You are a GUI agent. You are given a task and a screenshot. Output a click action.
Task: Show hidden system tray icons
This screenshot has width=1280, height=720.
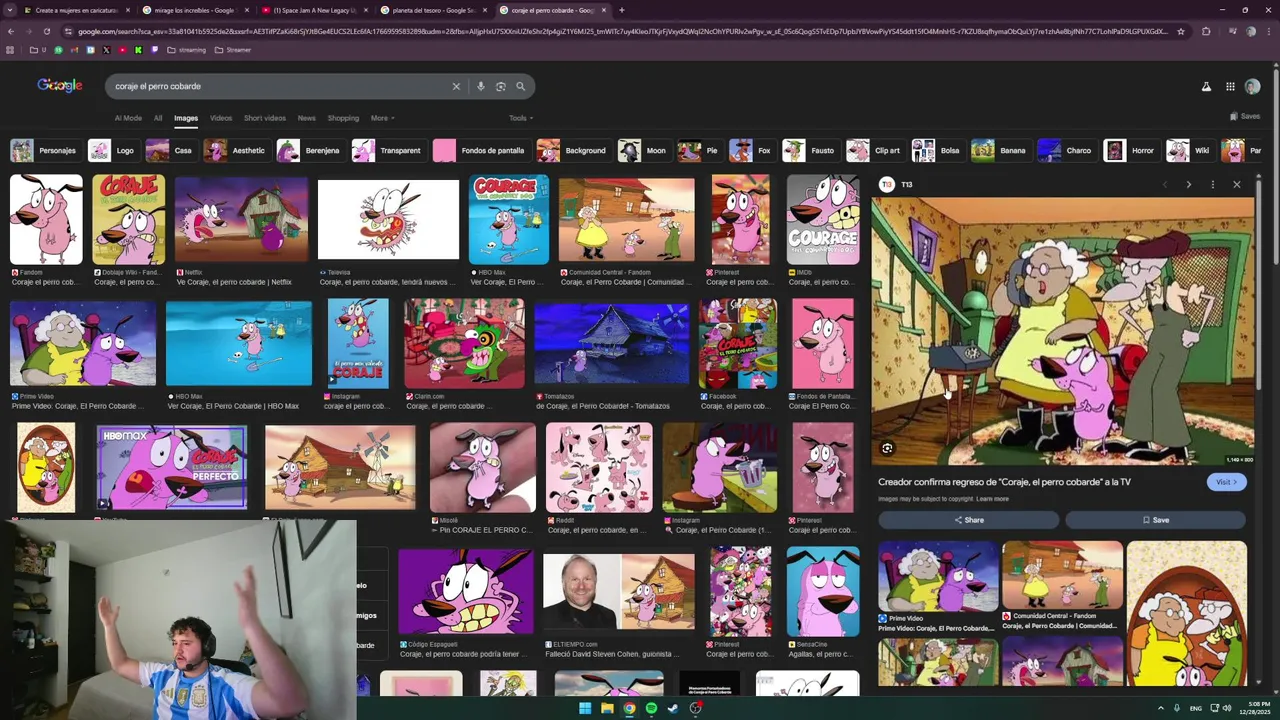point(1161,708)
